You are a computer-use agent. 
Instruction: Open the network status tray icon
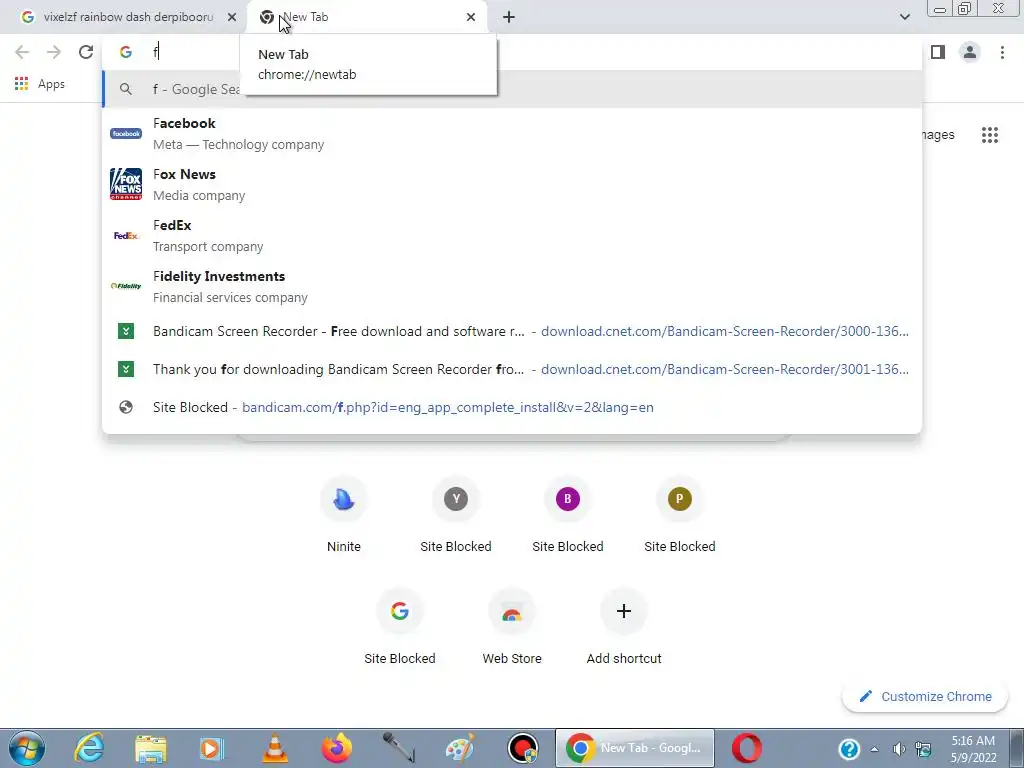click(x=923, y=749)
